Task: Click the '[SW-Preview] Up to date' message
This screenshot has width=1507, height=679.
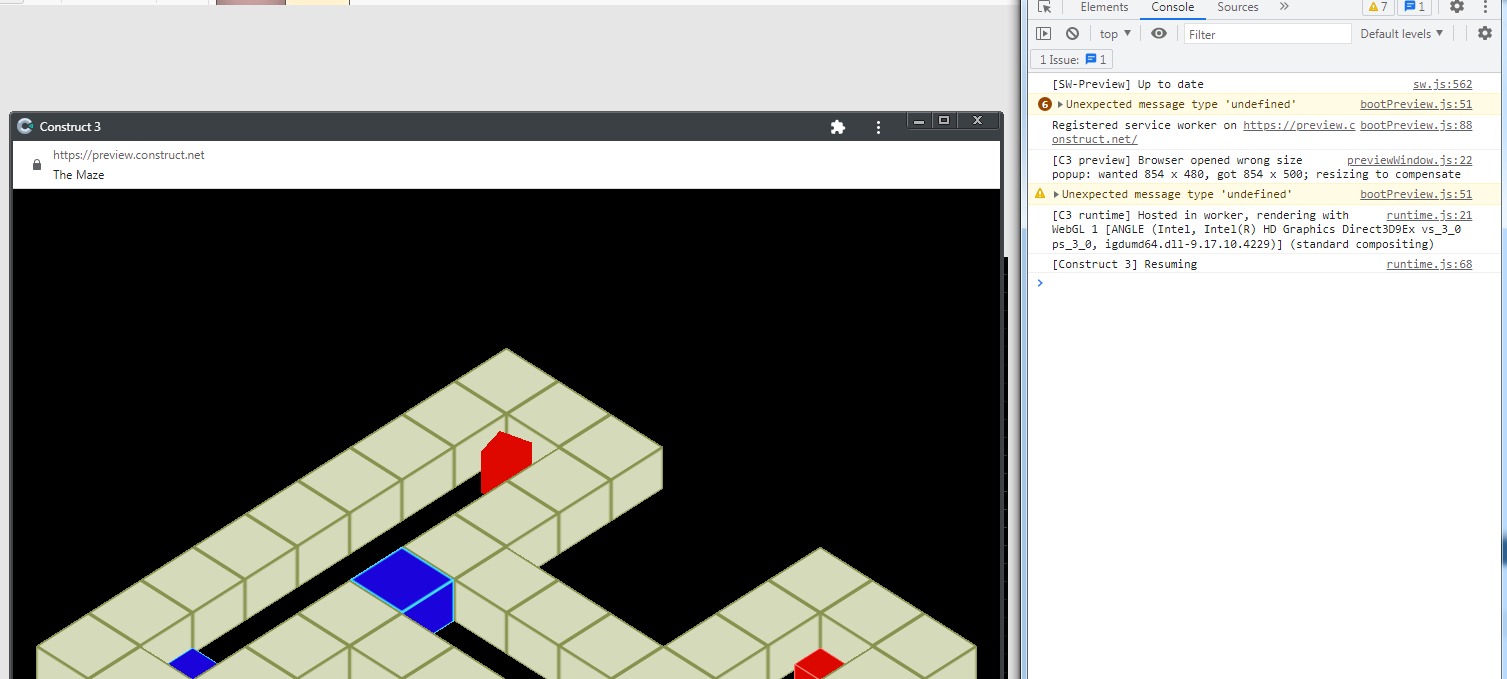Action: tap(1128, 84)
